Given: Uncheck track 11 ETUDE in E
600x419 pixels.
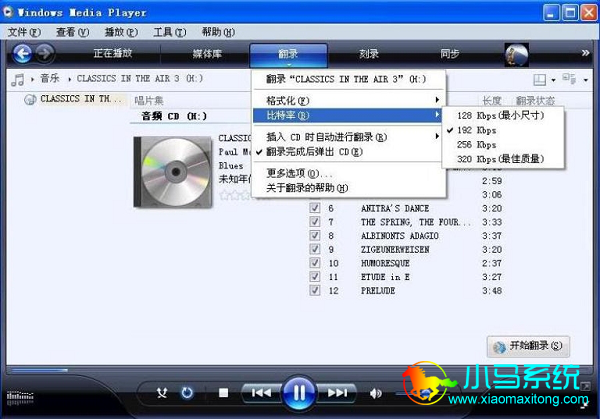Looking at the screenshot, I should coord(315,277).
